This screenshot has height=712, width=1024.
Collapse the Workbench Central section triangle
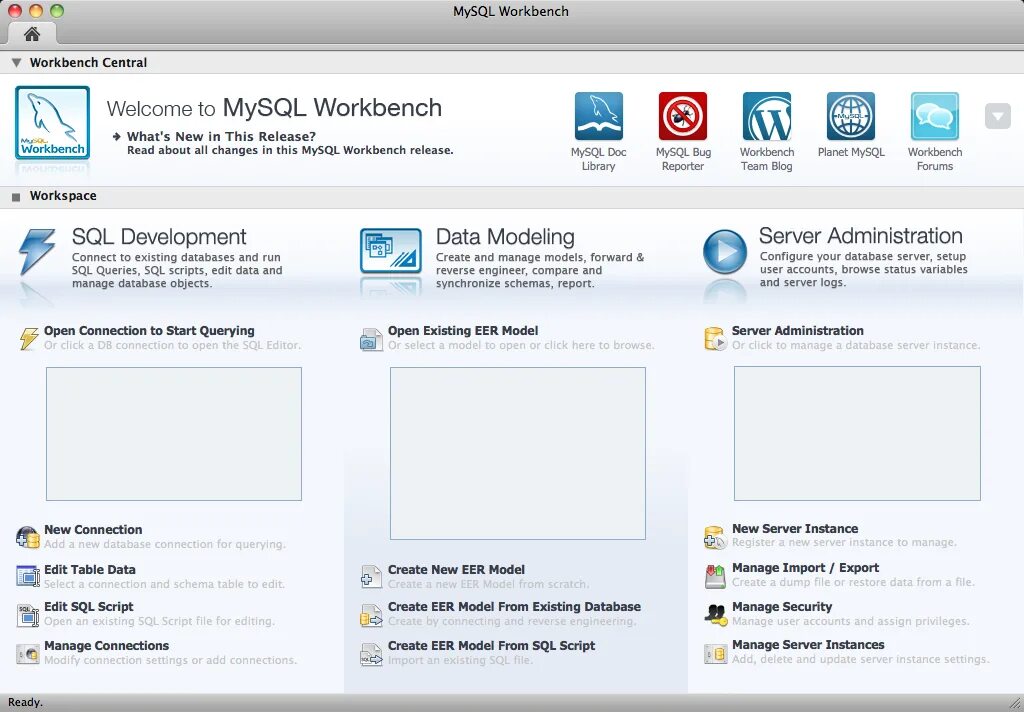[16, 63]
